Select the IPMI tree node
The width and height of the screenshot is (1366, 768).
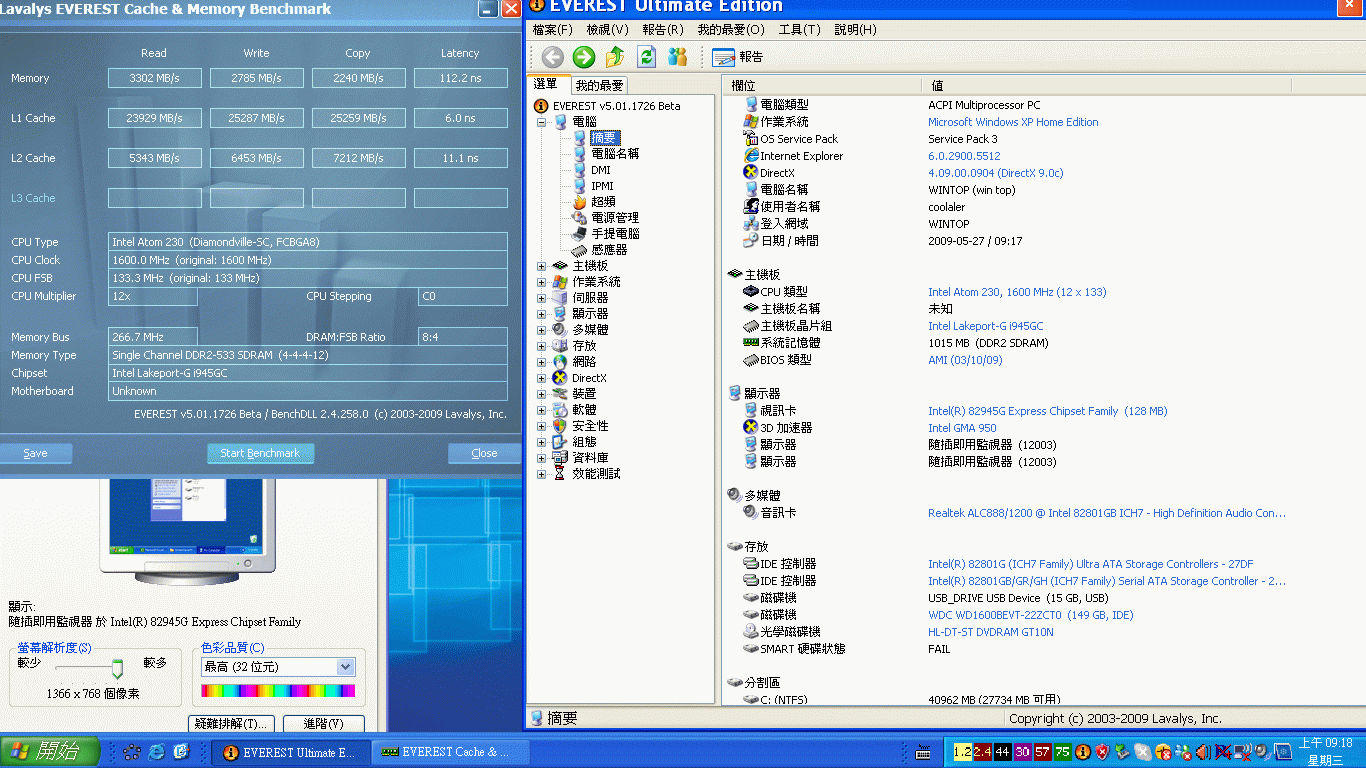(x=602, y=186)
